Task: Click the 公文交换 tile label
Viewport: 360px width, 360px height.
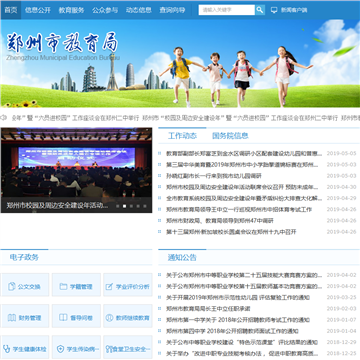Action: 29,287
